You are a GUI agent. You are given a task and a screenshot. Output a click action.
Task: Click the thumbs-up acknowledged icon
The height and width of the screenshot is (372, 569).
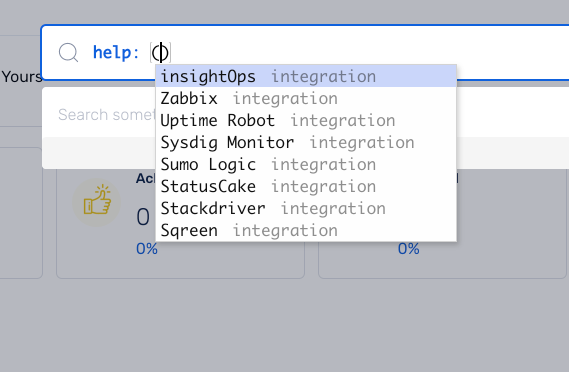[97, 200]
